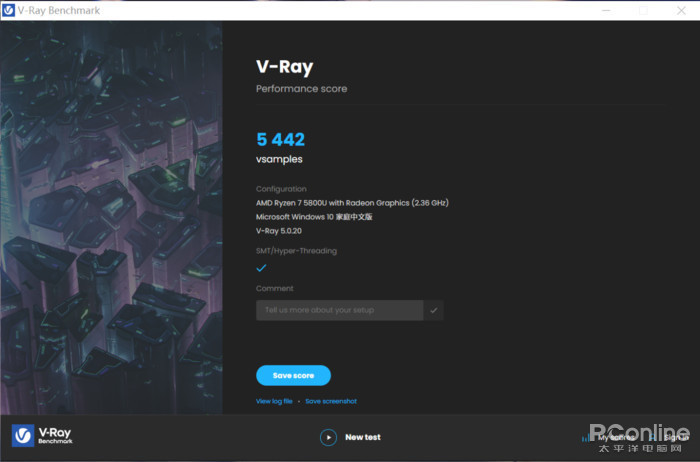The height and width of the screenshot is (462, 700).
Task: Select the 5 442 score value
Action: coord(280,140)
